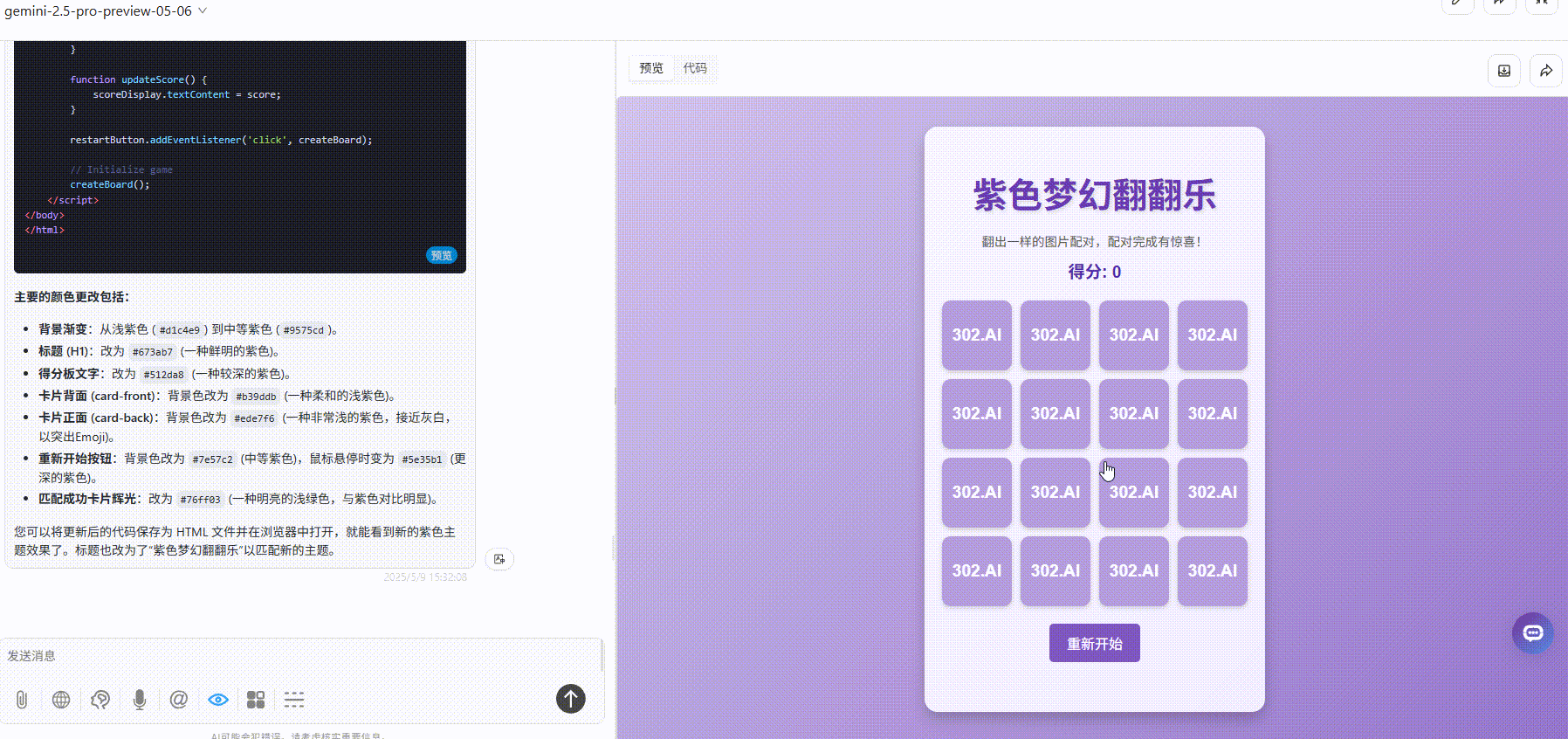1568x739 pixels.
Task: Attach a file with the paperclip icon
Action: (22, 699)
